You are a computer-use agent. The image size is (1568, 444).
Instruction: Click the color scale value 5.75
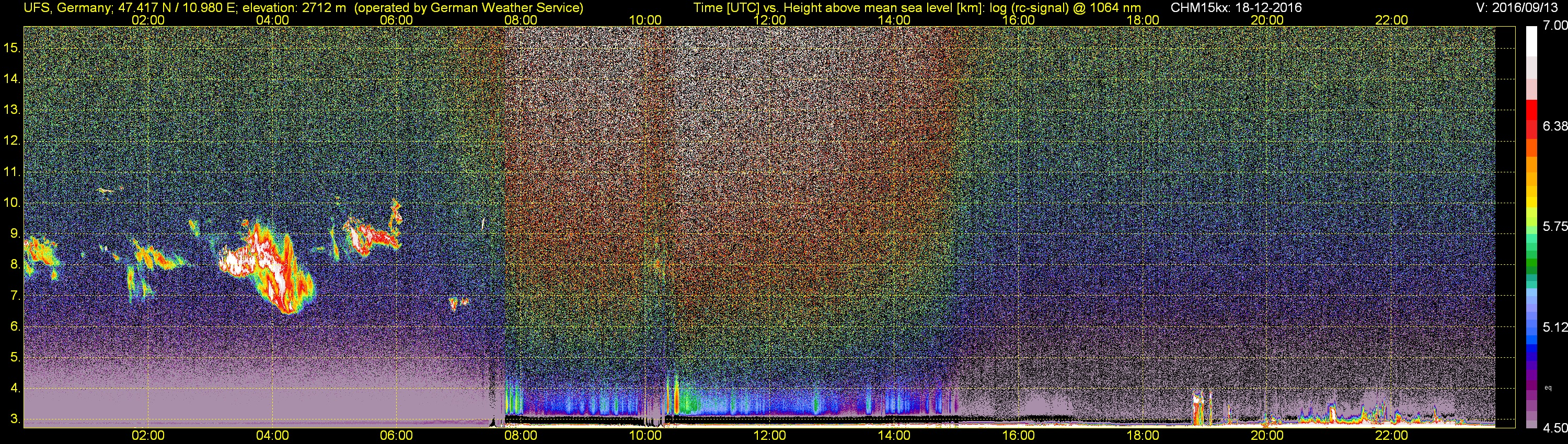tap(1555, 226)
